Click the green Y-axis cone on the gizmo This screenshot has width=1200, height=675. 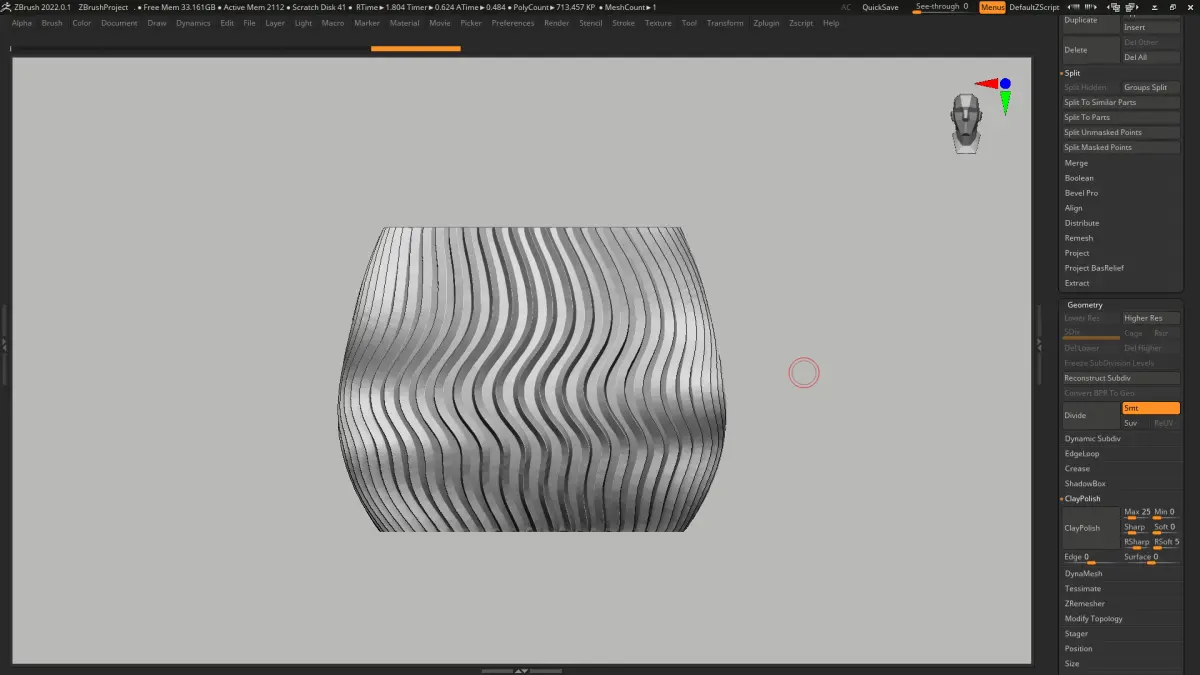(x=1005, y=101)
